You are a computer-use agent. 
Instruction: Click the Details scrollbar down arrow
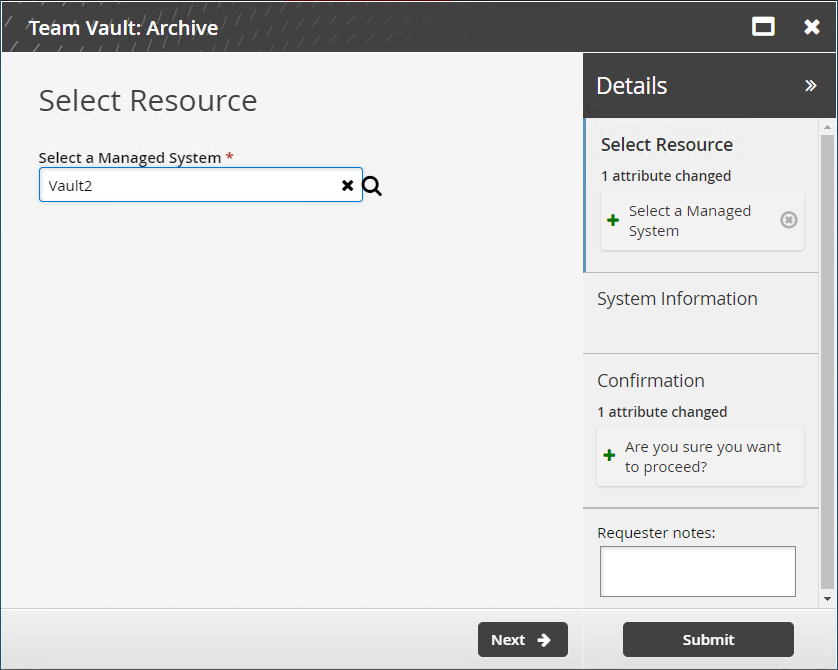[827, 598]
